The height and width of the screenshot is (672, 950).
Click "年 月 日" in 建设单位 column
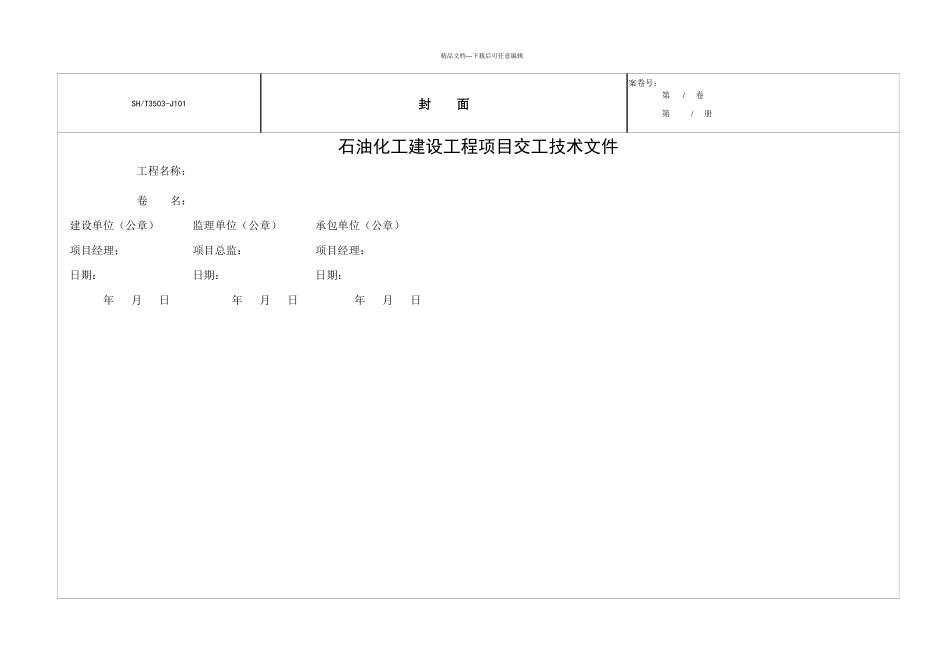pyautogui.click(x=136, y=300)
